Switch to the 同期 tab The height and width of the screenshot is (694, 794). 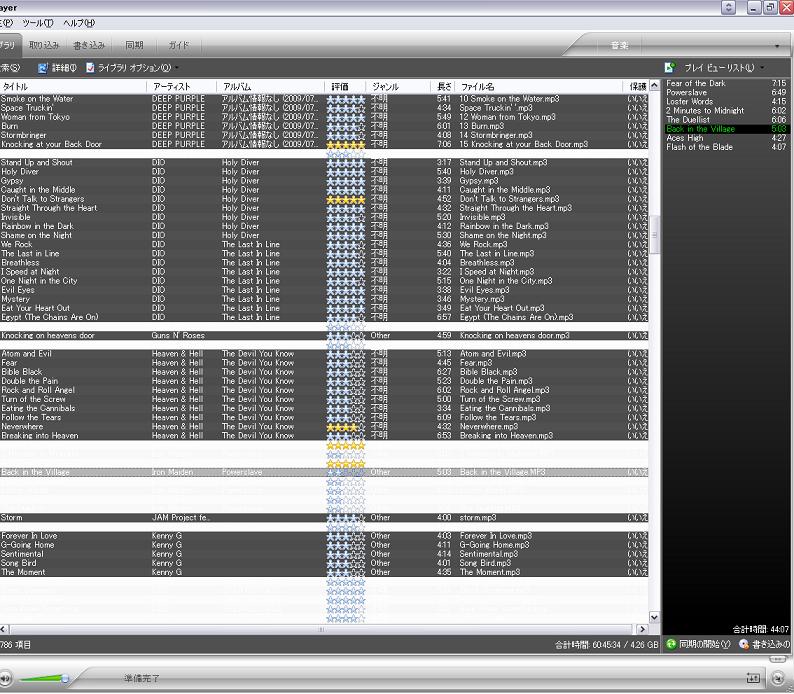click(x=134, y=45)
